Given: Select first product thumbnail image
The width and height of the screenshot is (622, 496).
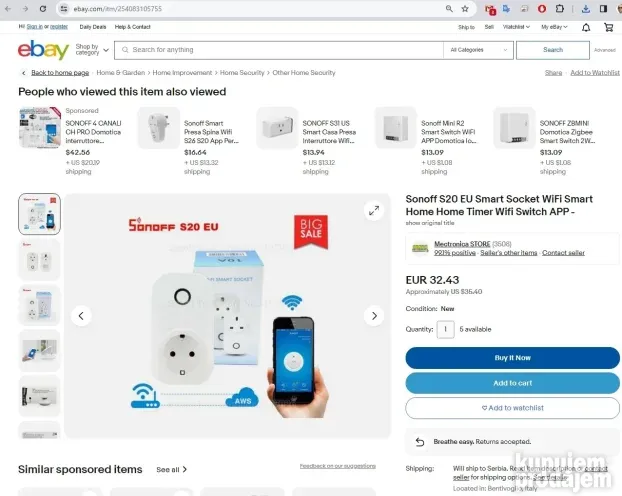Looking at the screenshot, I should [39, 214].
